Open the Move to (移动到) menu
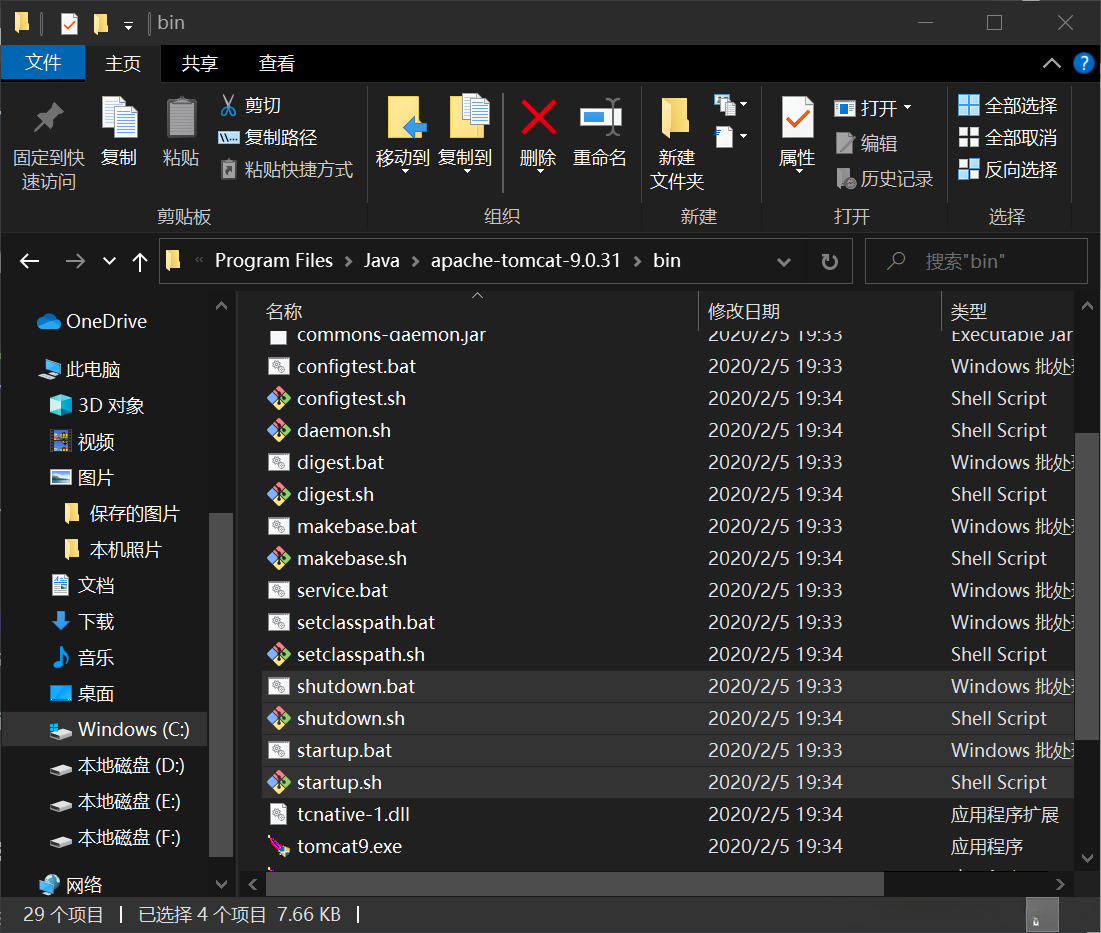 pos(403,133)
